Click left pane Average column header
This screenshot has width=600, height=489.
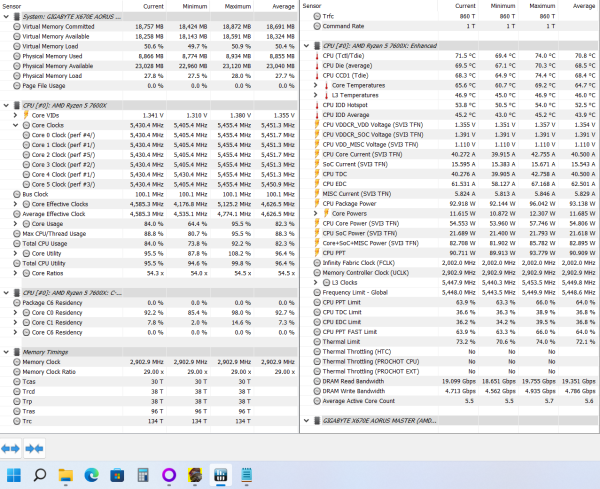pos(276,6)
